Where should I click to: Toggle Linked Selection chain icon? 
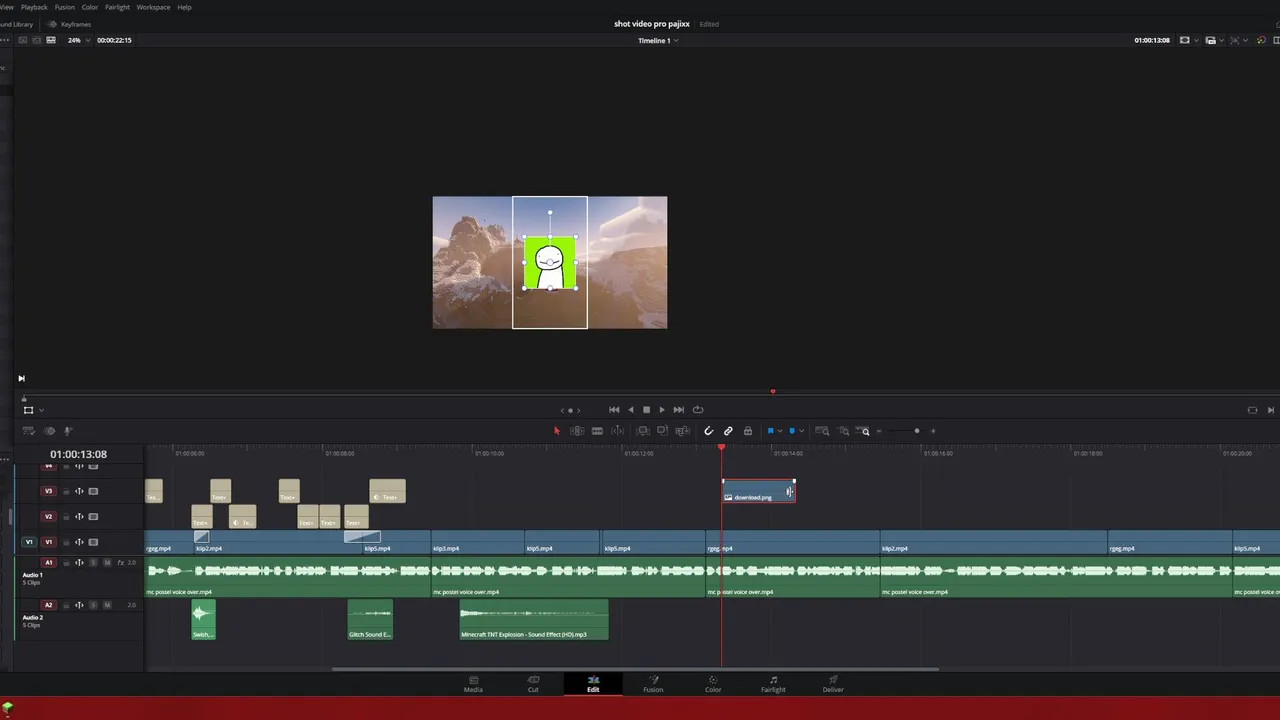click(728, 431)
